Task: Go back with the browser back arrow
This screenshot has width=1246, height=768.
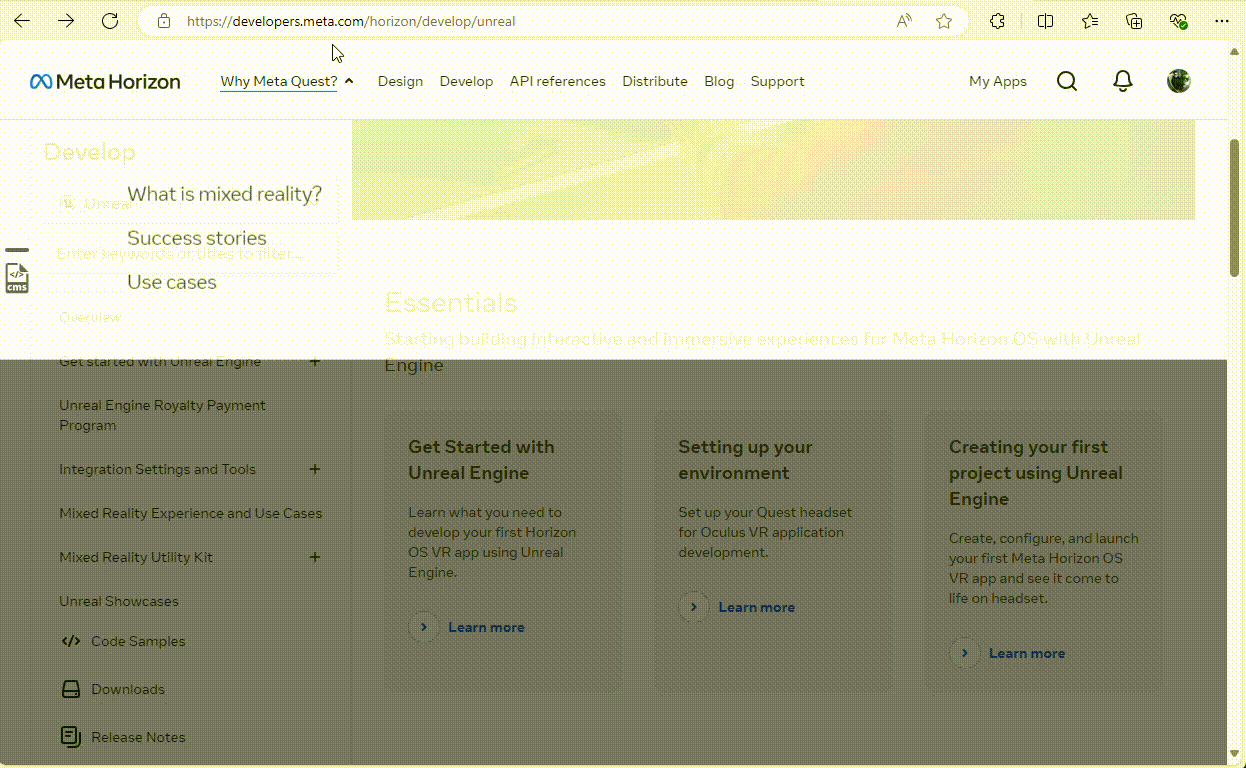Action: [22, 21]
